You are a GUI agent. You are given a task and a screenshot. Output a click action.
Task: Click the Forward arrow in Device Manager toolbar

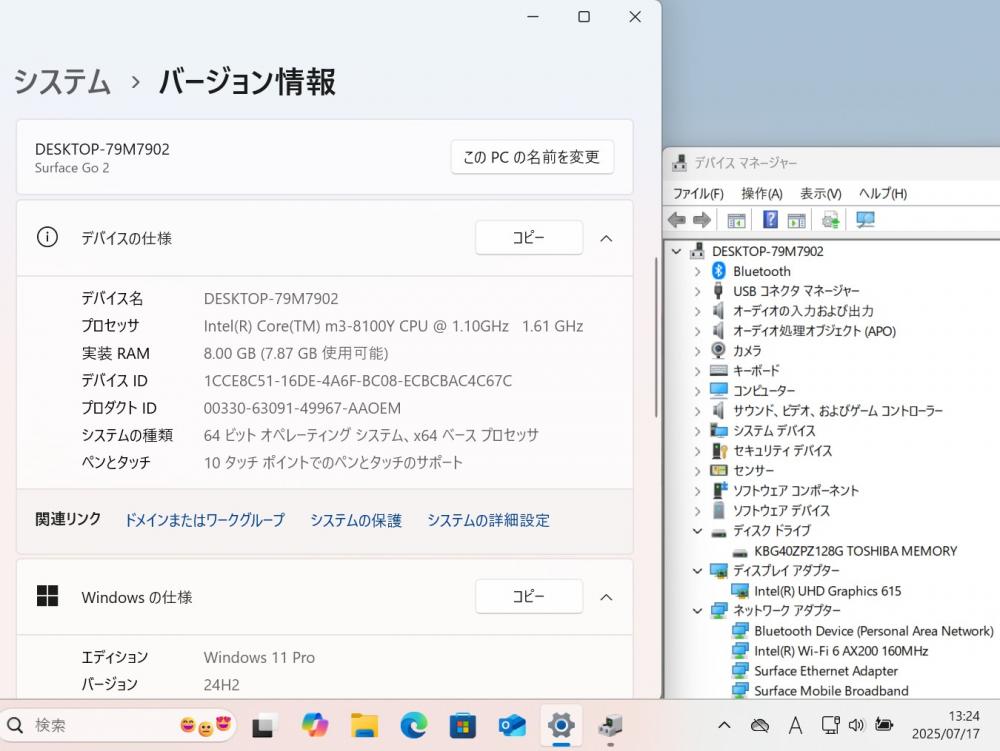pos(702,220)
